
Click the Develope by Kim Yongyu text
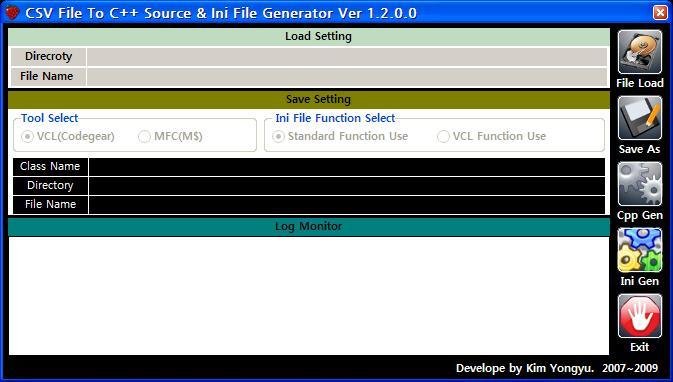pyautogui.click(x=525, y=368)
